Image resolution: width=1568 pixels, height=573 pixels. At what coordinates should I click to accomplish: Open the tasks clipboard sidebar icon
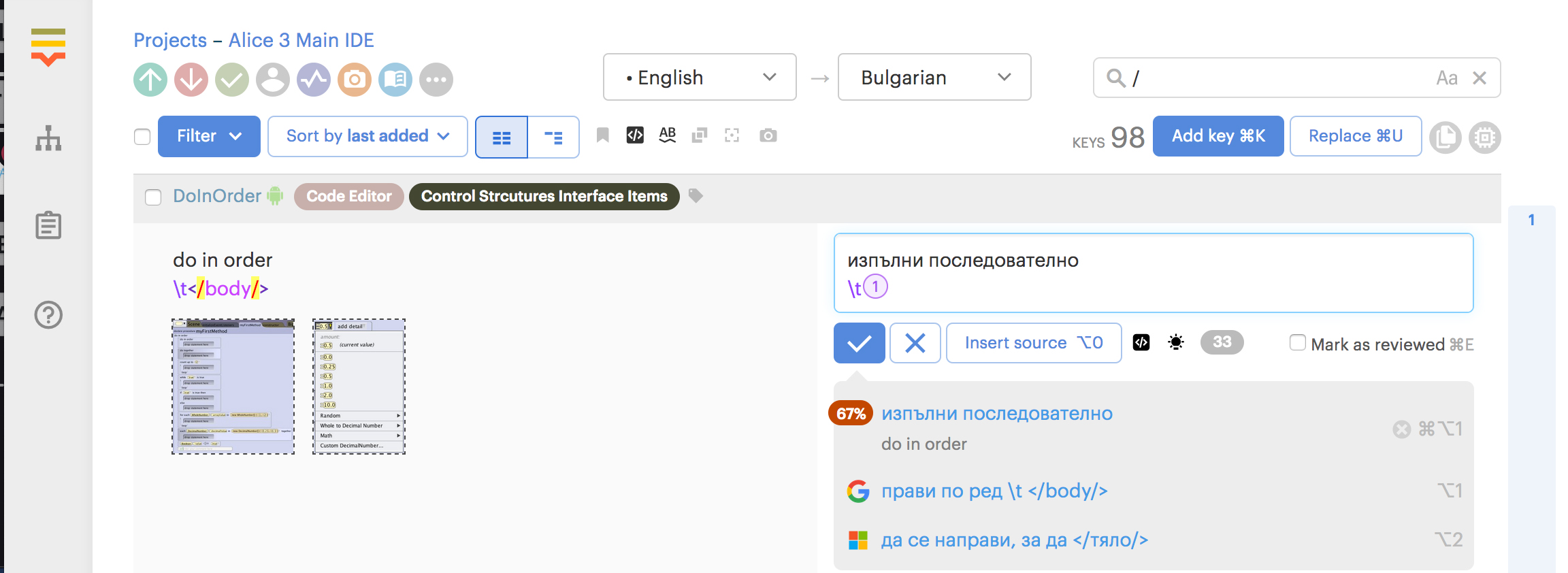tap(48, 225)
